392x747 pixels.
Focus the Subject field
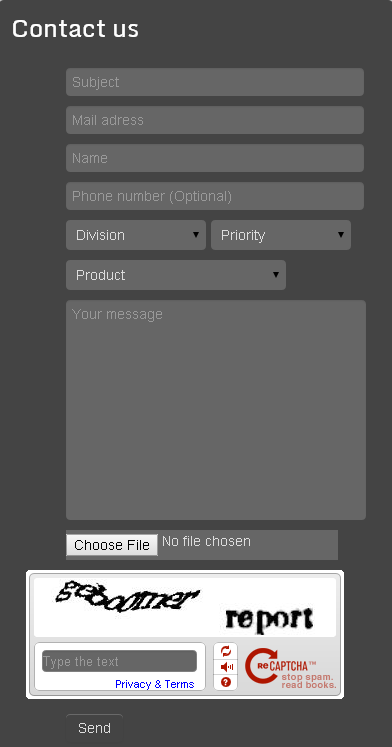click(215, 82)
